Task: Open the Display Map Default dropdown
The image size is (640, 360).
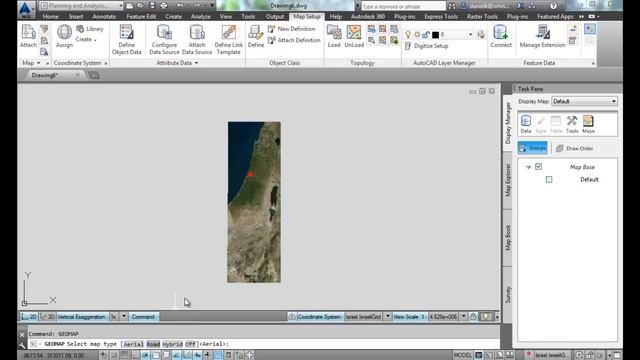Action: click(584, 101)
